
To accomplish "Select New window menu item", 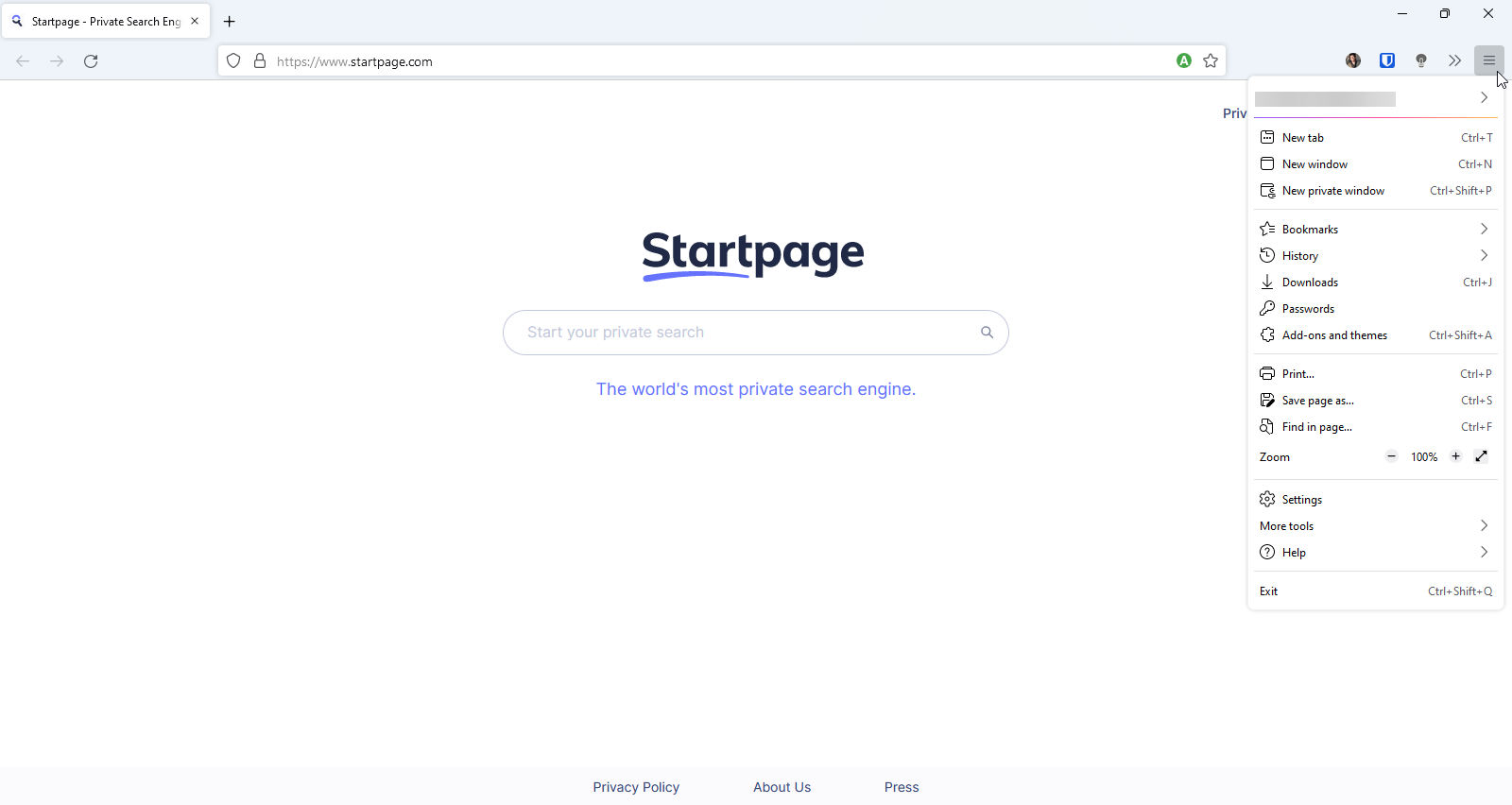I will coord(1376,164).
